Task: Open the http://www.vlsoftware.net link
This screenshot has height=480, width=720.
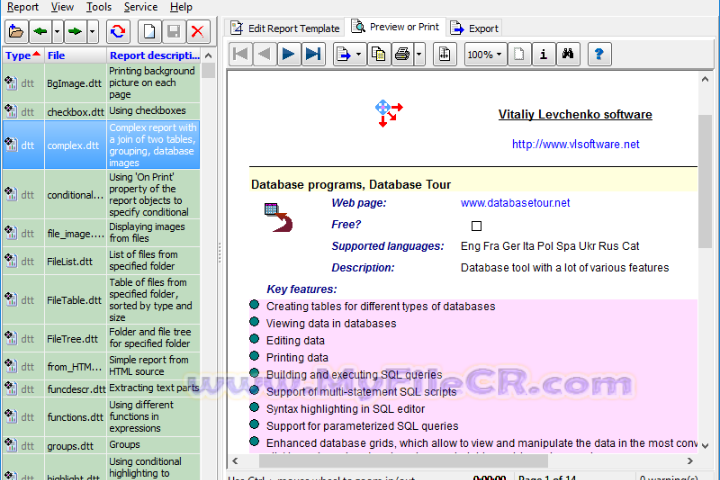Action: point(575,144)
